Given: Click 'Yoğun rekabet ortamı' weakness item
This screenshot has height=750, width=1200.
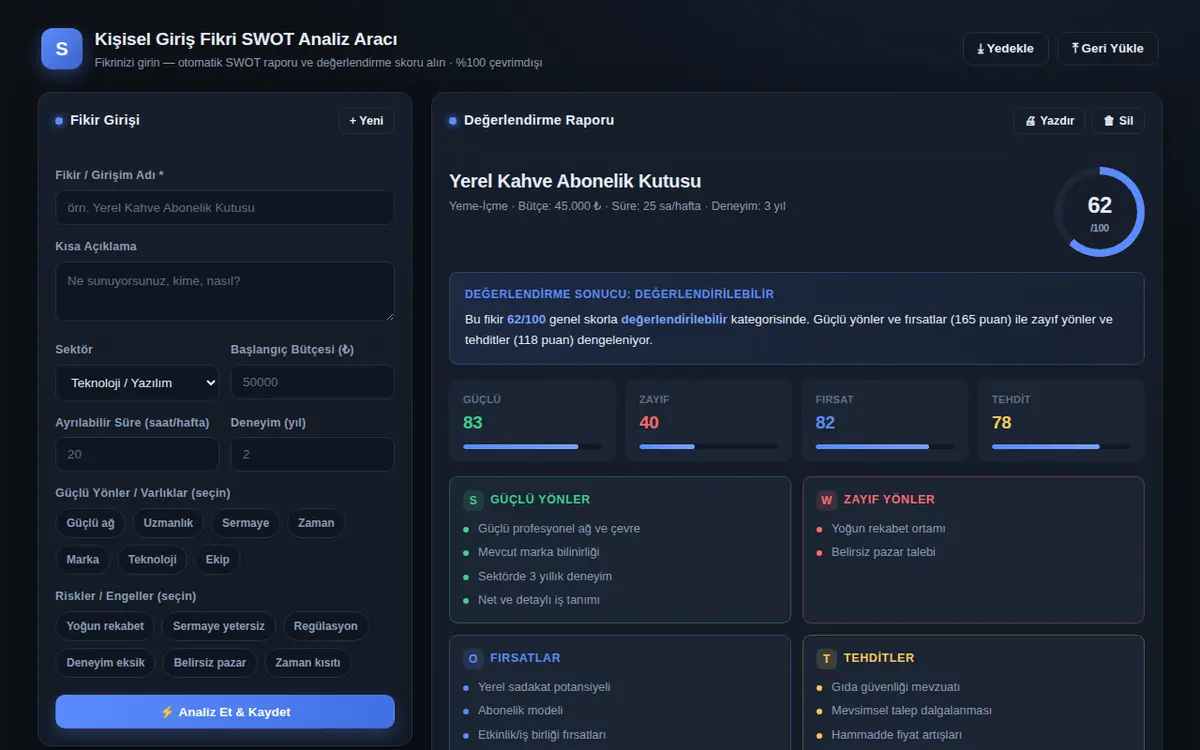Looking at the screenshot, I should (x=888, y=528).
